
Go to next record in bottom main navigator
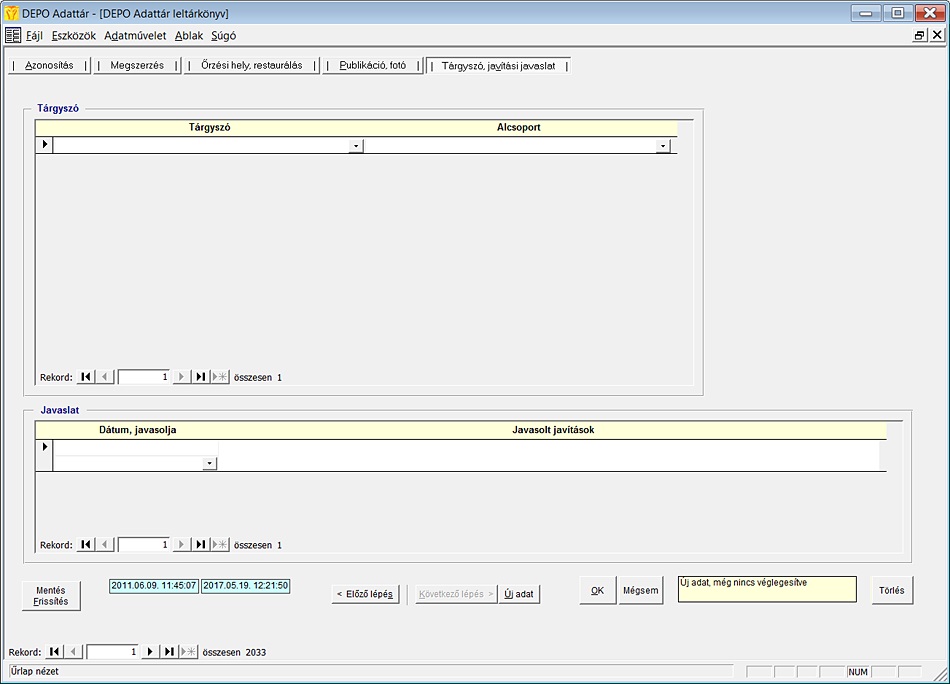151,652
